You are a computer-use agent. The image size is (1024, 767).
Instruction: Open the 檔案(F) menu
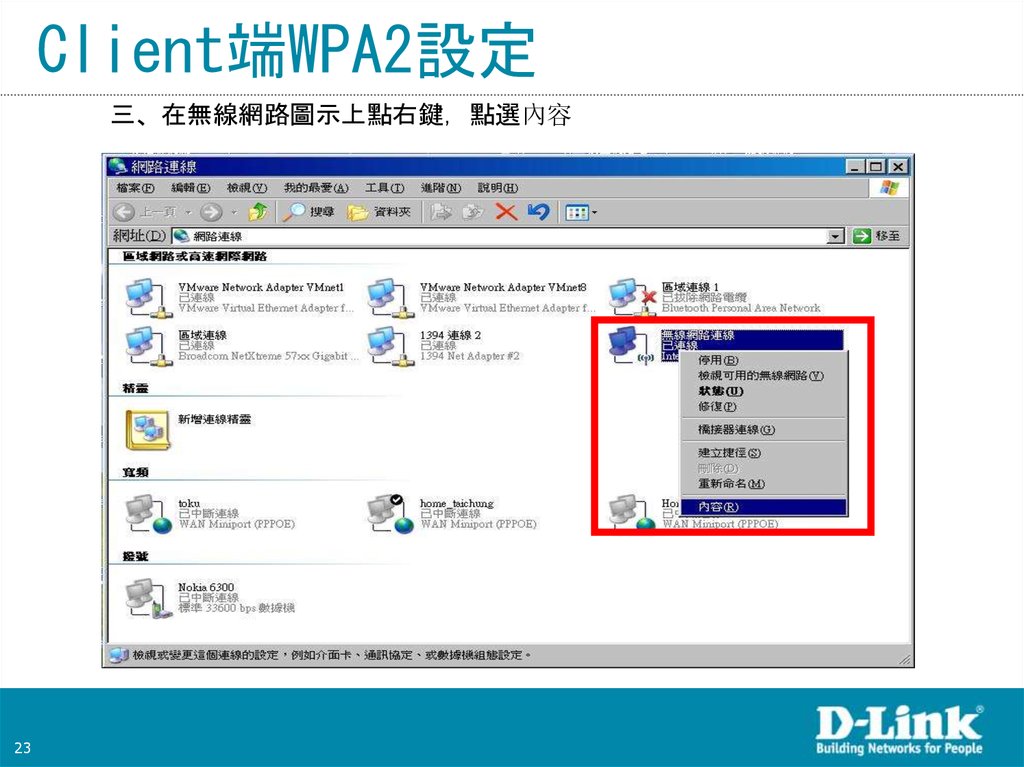135,188
